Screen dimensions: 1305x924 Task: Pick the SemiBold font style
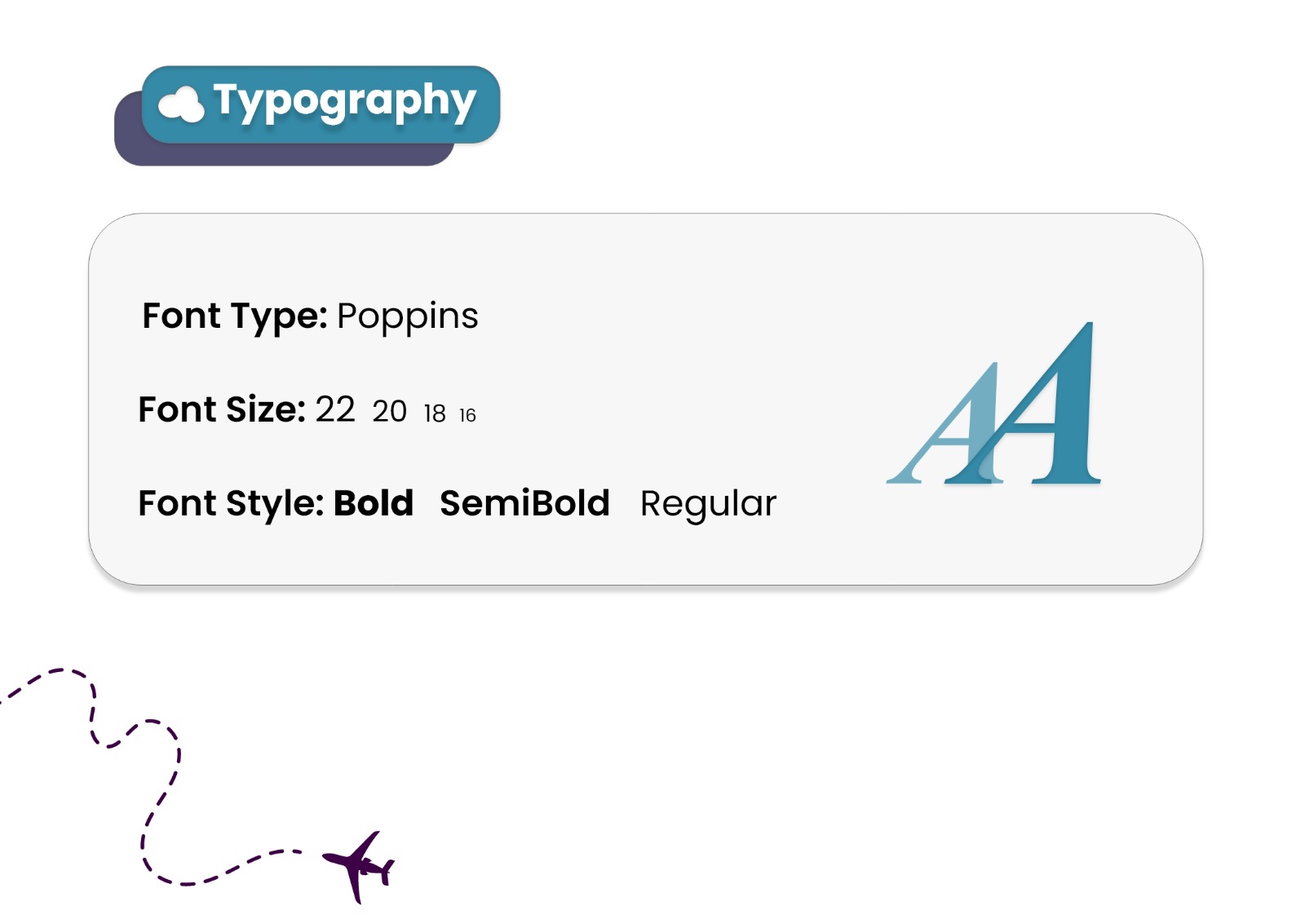pos(524,503)
